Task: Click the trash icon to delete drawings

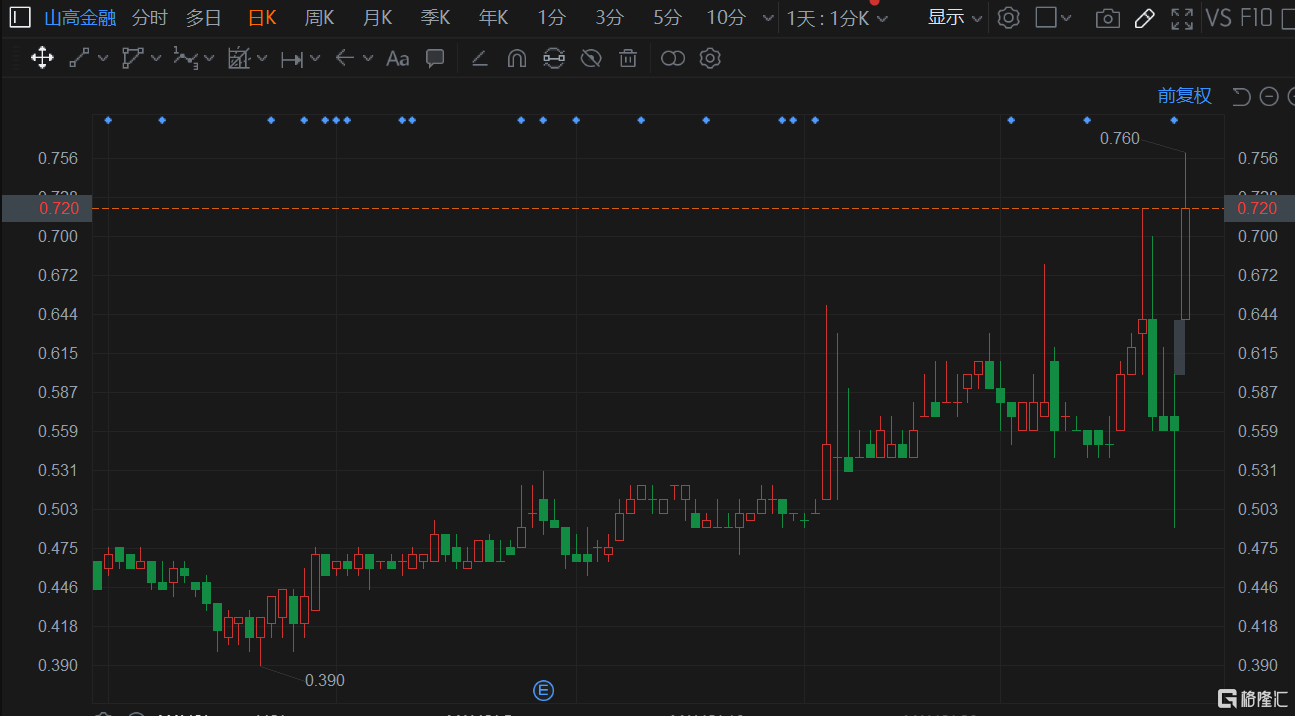Action: (628, 58)
